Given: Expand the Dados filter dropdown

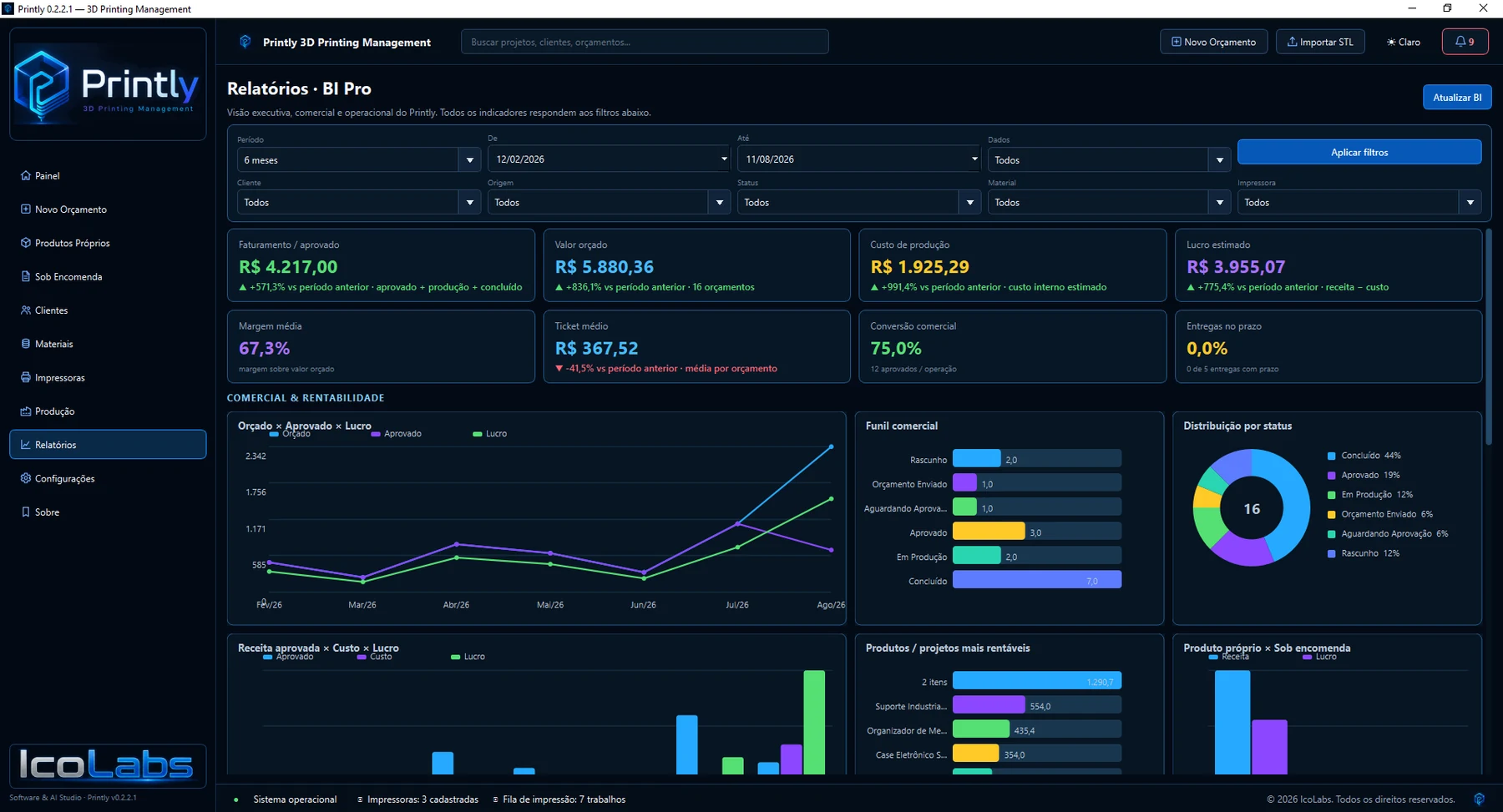Looking at the screenshot, I should pyautogui.click(x=1109, y=159).
